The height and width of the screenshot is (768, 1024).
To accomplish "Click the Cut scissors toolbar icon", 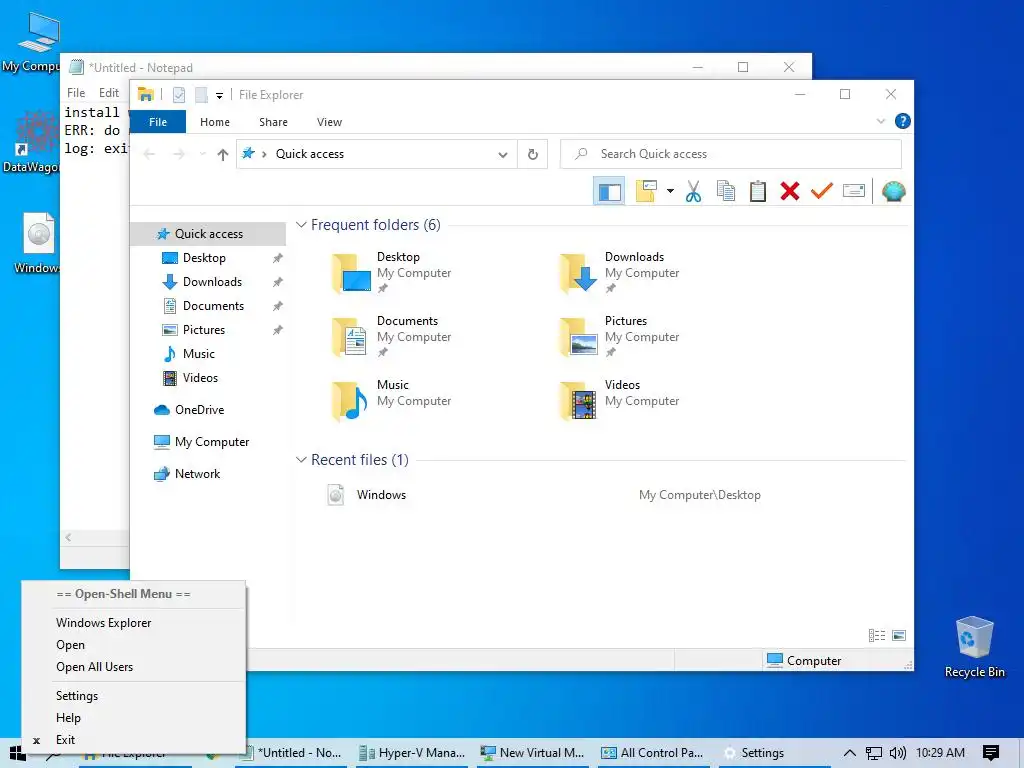I will coord(694,191).
